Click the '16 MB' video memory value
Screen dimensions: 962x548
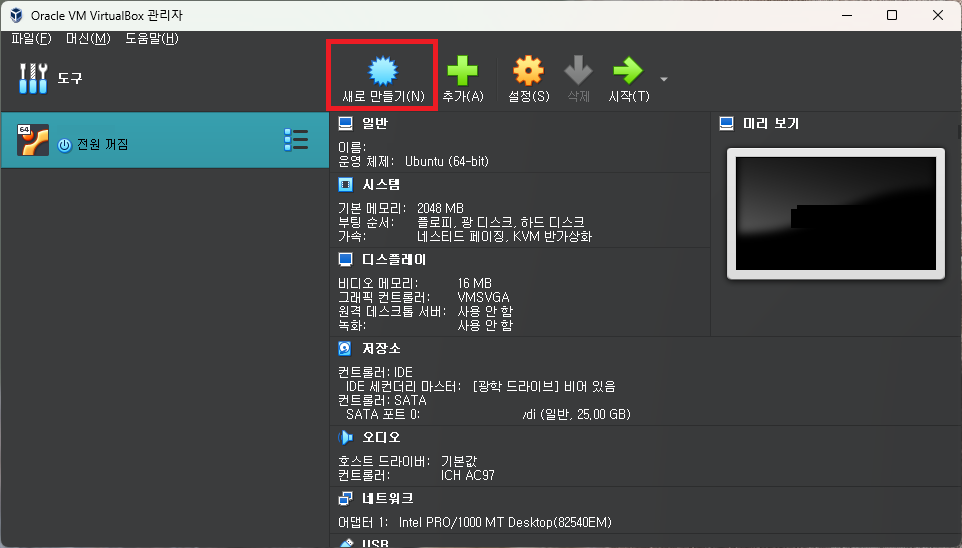[474, 284]
